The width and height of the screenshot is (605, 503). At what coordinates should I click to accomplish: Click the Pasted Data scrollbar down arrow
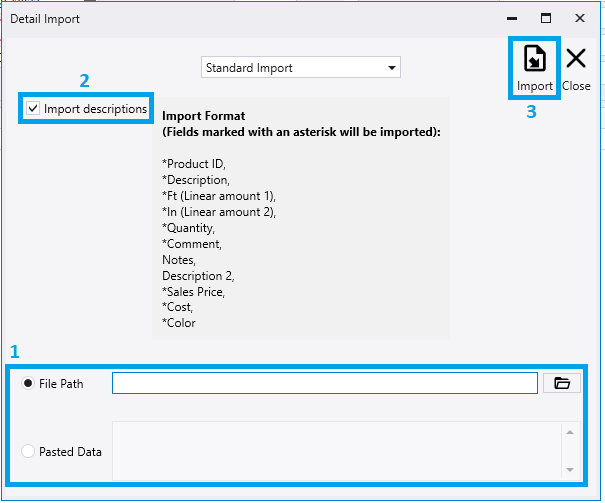coord(569,469)
